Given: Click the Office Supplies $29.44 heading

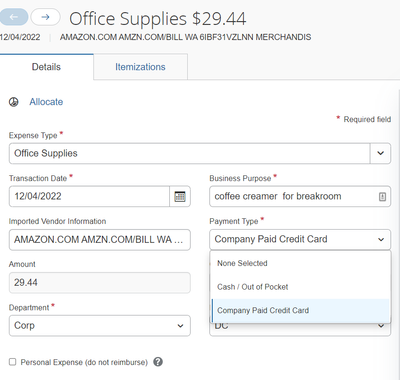Looking at the screenshot, I should click(x=158, y=18).
